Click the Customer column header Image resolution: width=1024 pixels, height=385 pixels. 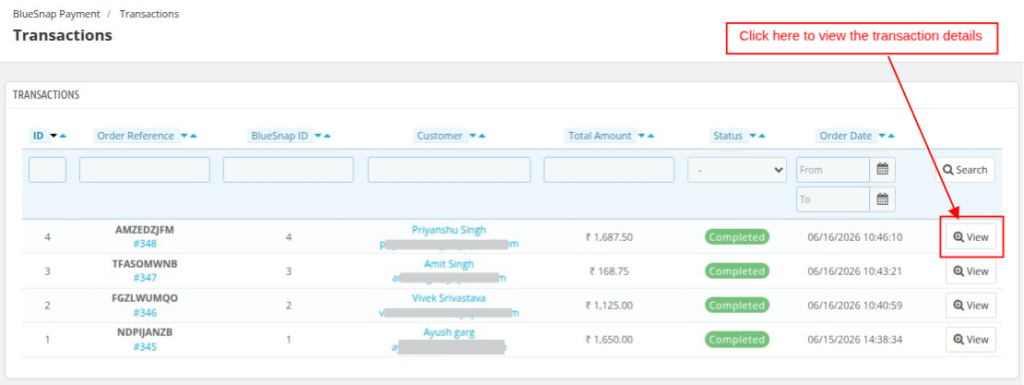click(440, 136)
